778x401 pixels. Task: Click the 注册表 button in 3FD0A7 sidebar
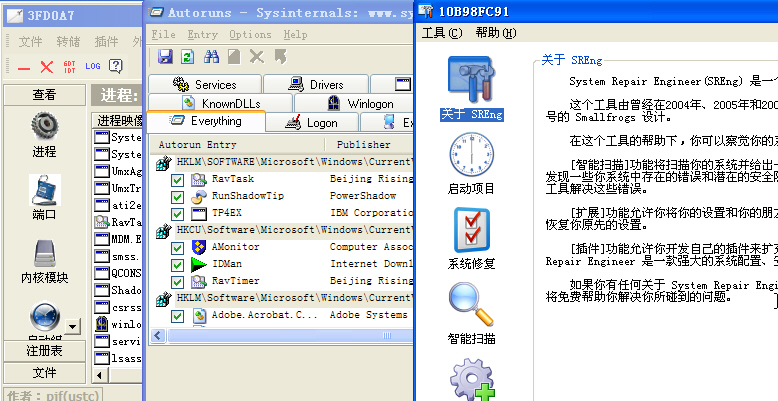pyautogui.click(x=45, y=351)
